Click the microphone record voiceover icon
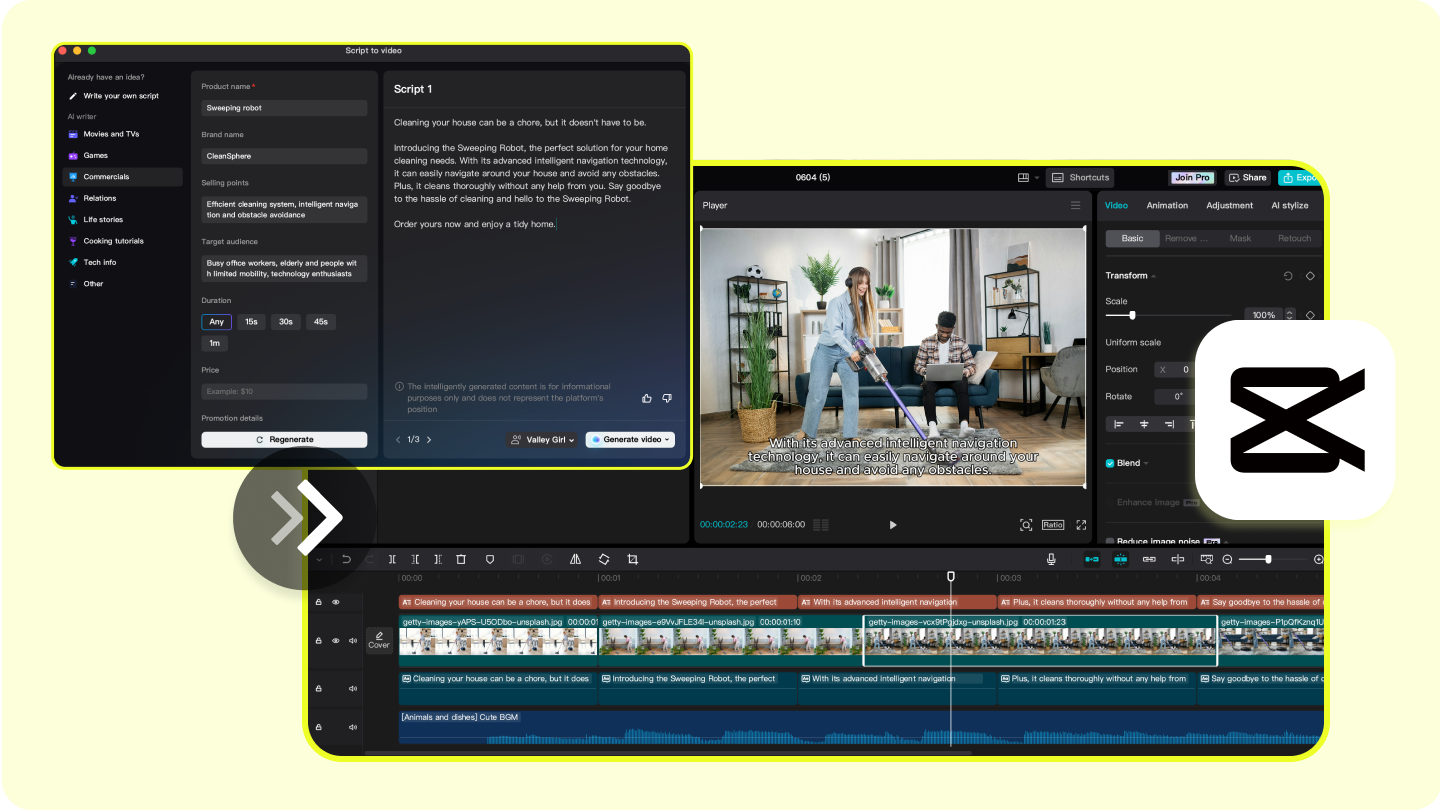This screenshot has height=810, width=1440. [1051, 559]
